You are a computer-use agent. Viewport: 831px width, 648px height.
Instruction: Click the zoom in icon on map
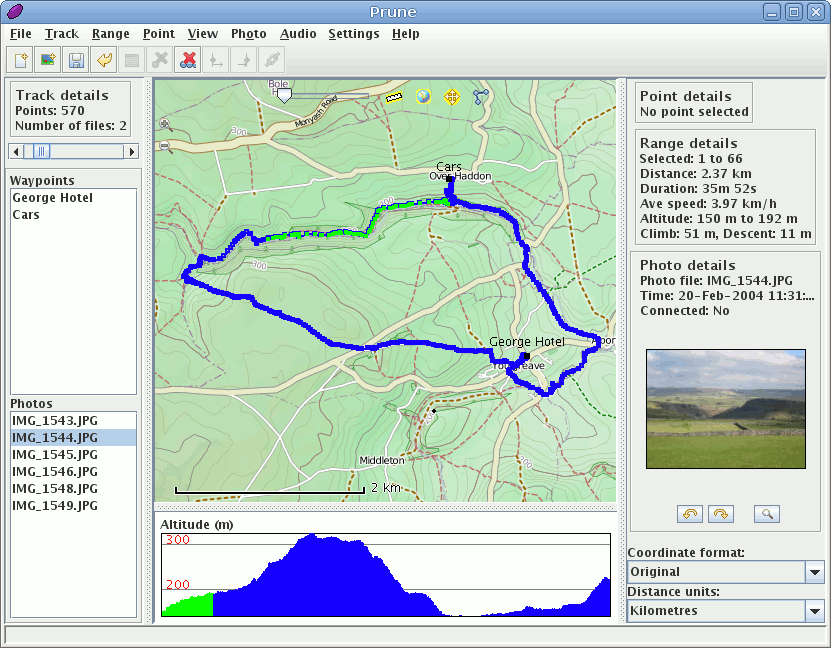(166, 125)
